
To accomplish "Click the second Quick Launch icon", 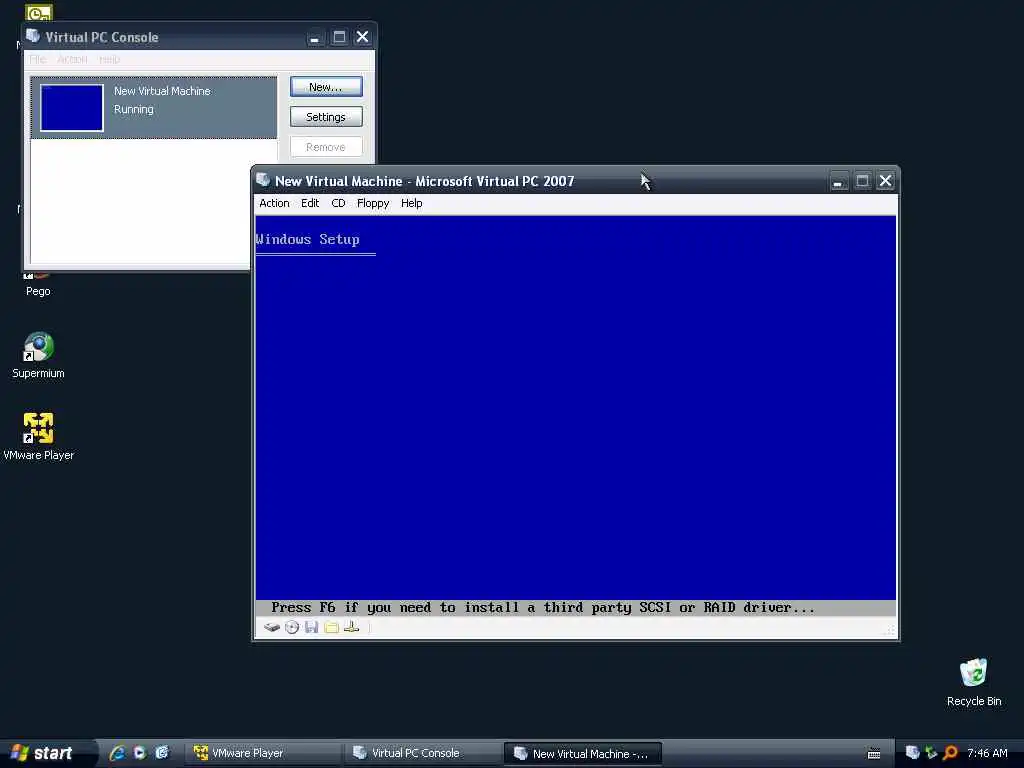I will coord(140,753).
